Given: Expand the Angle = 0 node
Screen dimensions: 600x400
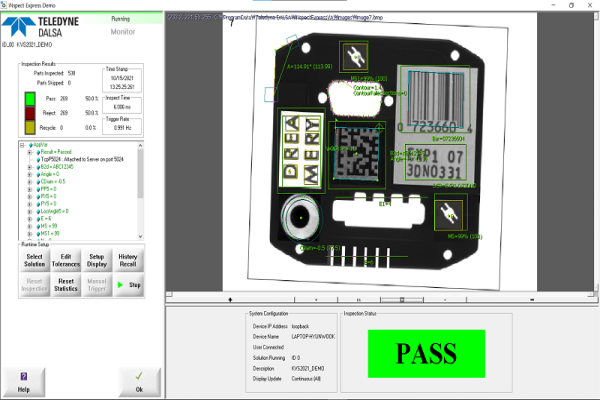Looking at the screenshot, I should pyautogui.click(x=29, y=175).
